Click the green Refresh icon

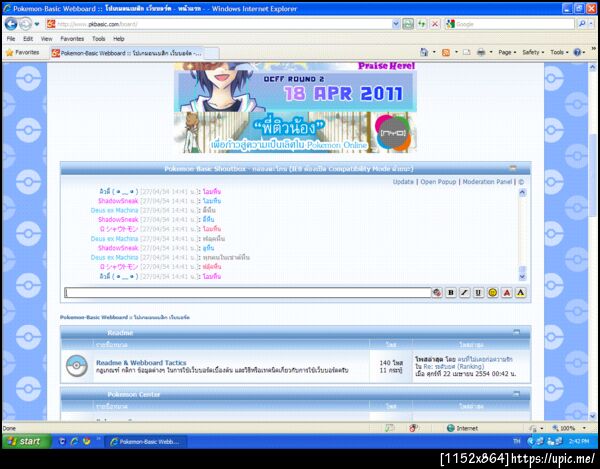(x=422, y=24)
